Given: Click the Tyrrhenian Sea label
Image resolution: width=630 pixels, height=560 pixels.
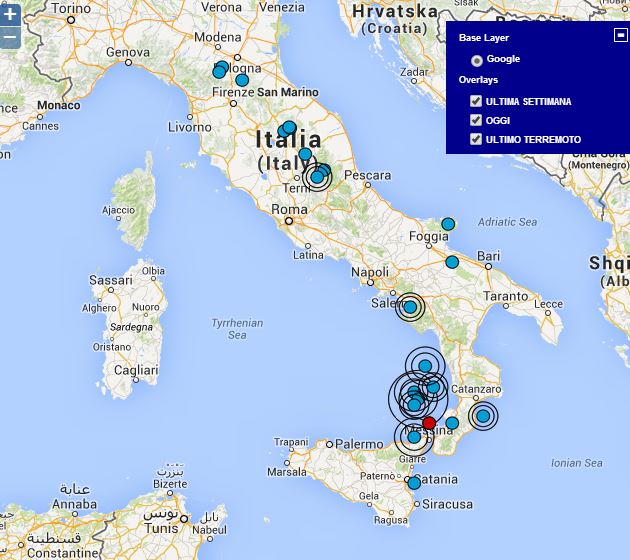Looking at the screenshot, I should (x=237, y=329).
